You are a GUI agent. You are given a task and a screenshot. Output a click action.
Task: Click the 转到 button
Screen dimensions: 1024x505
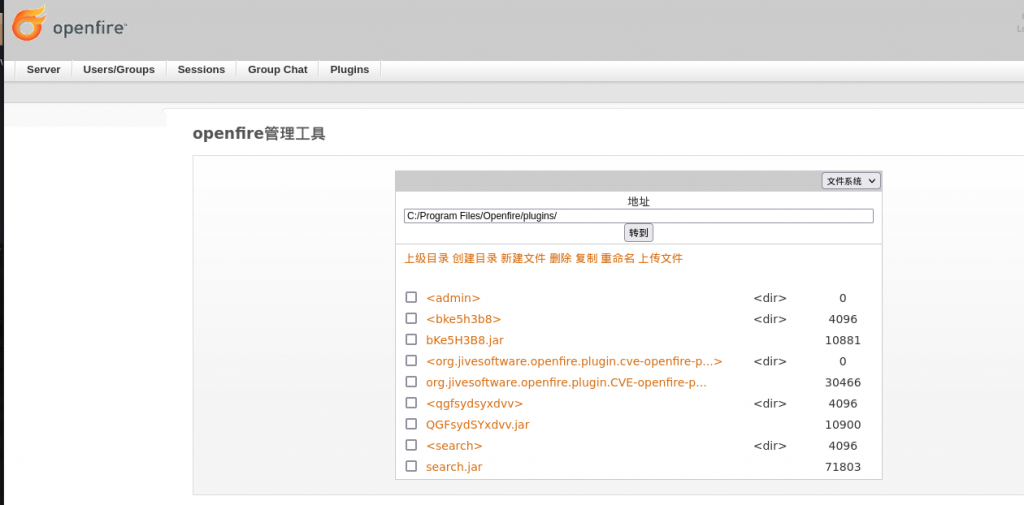(x=639, y=233)
